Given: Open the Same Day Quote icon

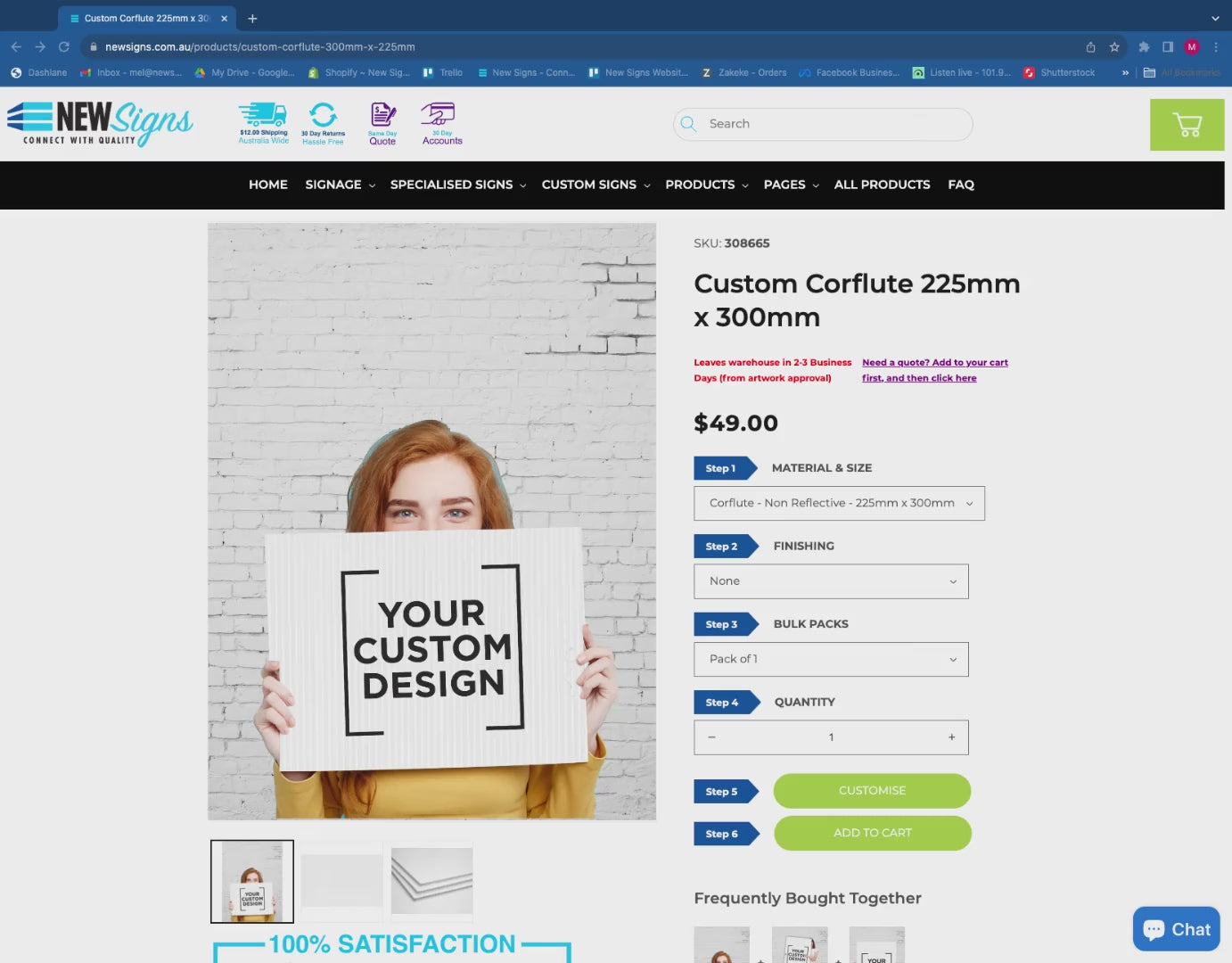Looking at the screenshot, I should click(x=382, y=123).
